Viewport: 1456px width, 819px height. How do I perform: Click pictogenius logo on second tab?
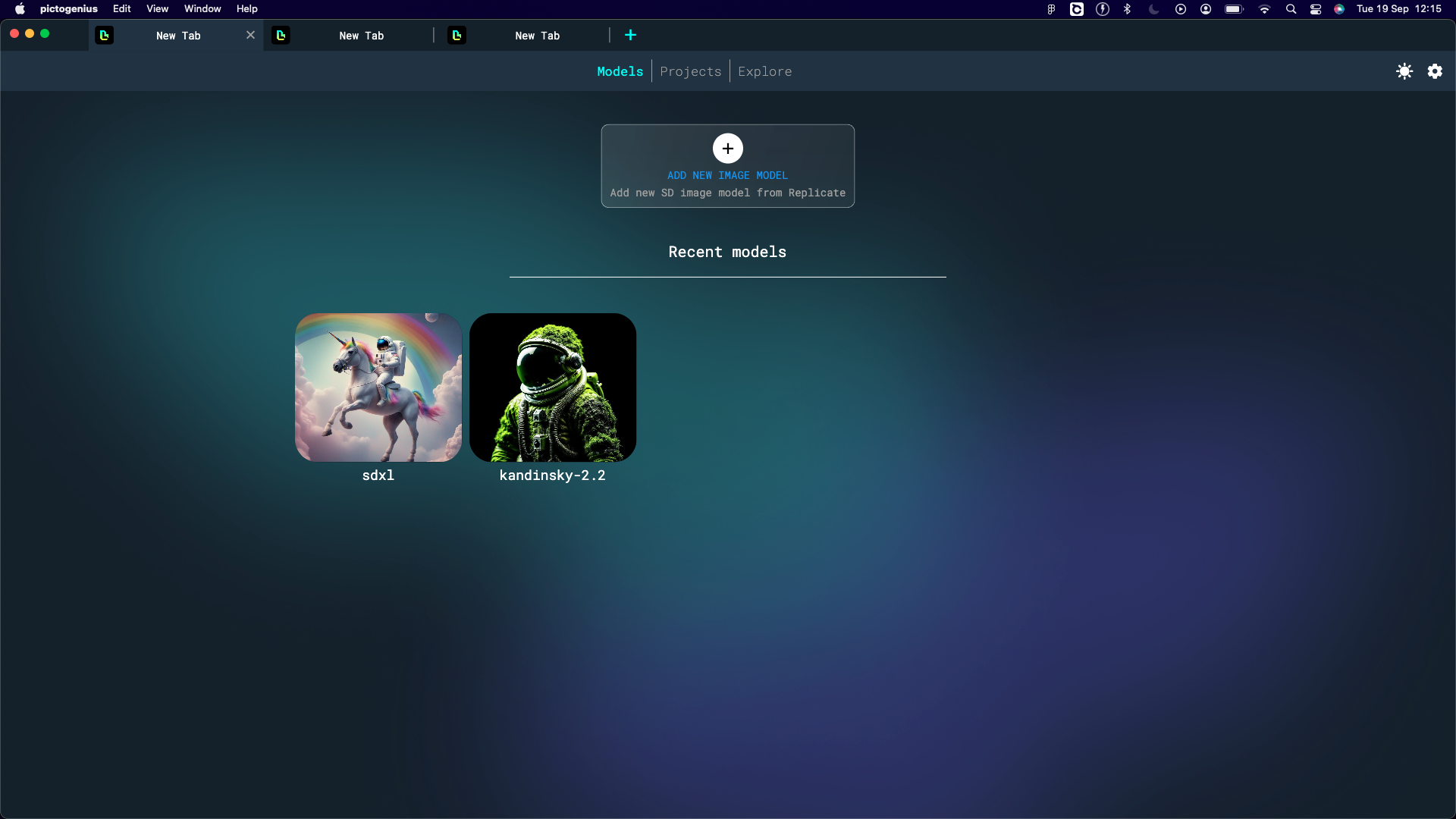[281, 35]
